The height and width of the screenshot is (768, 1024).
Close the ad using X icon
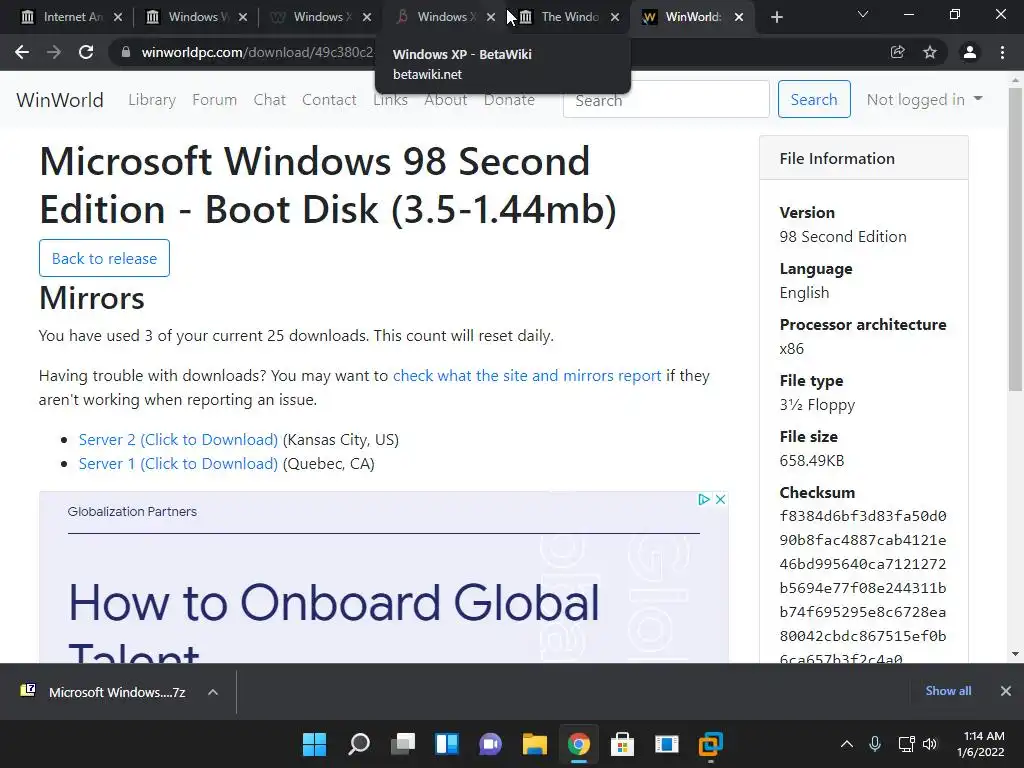click(x=720, y=500)
